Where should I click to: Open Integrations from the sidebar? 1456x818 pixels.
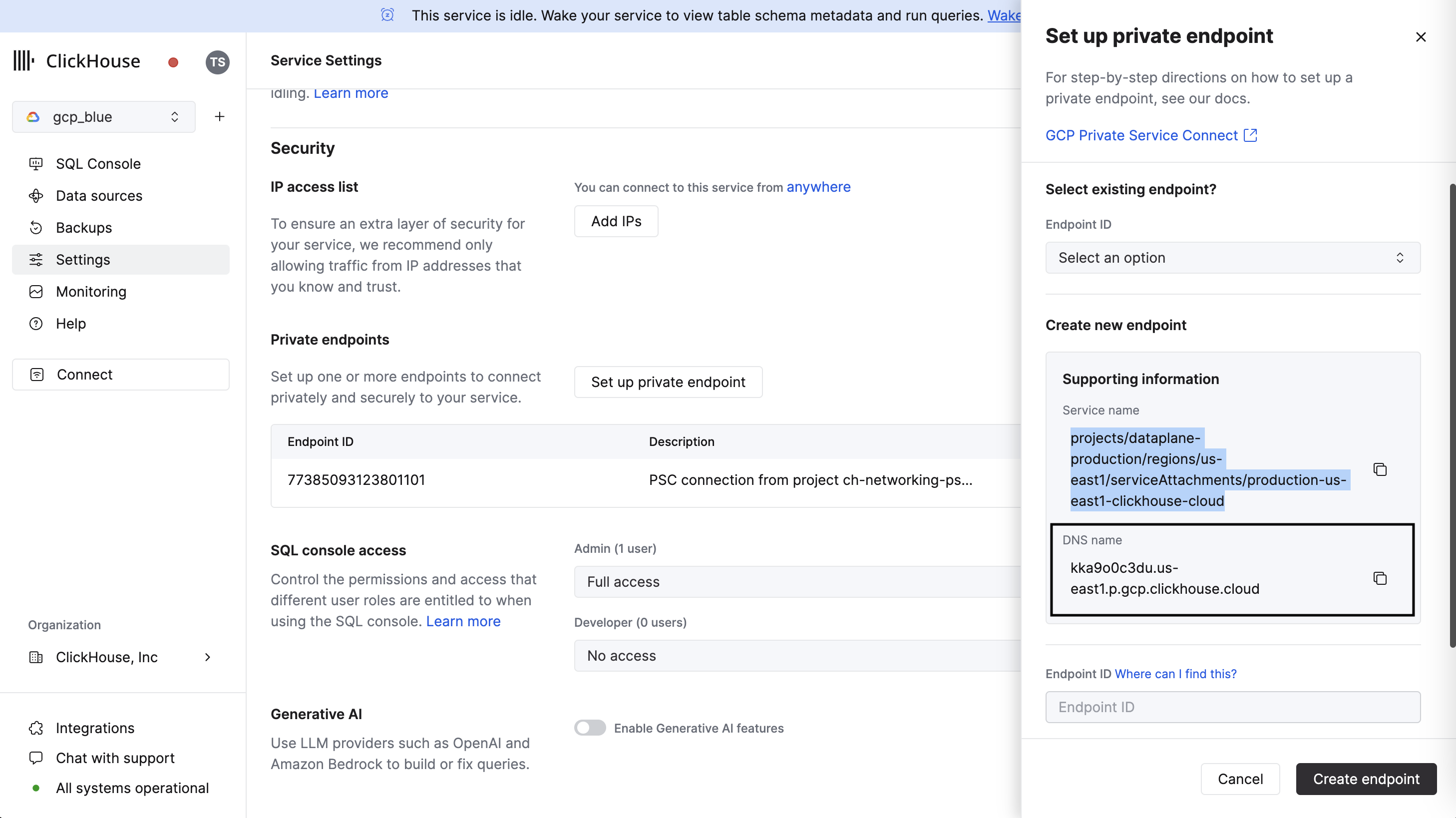(x=95, y=728)
